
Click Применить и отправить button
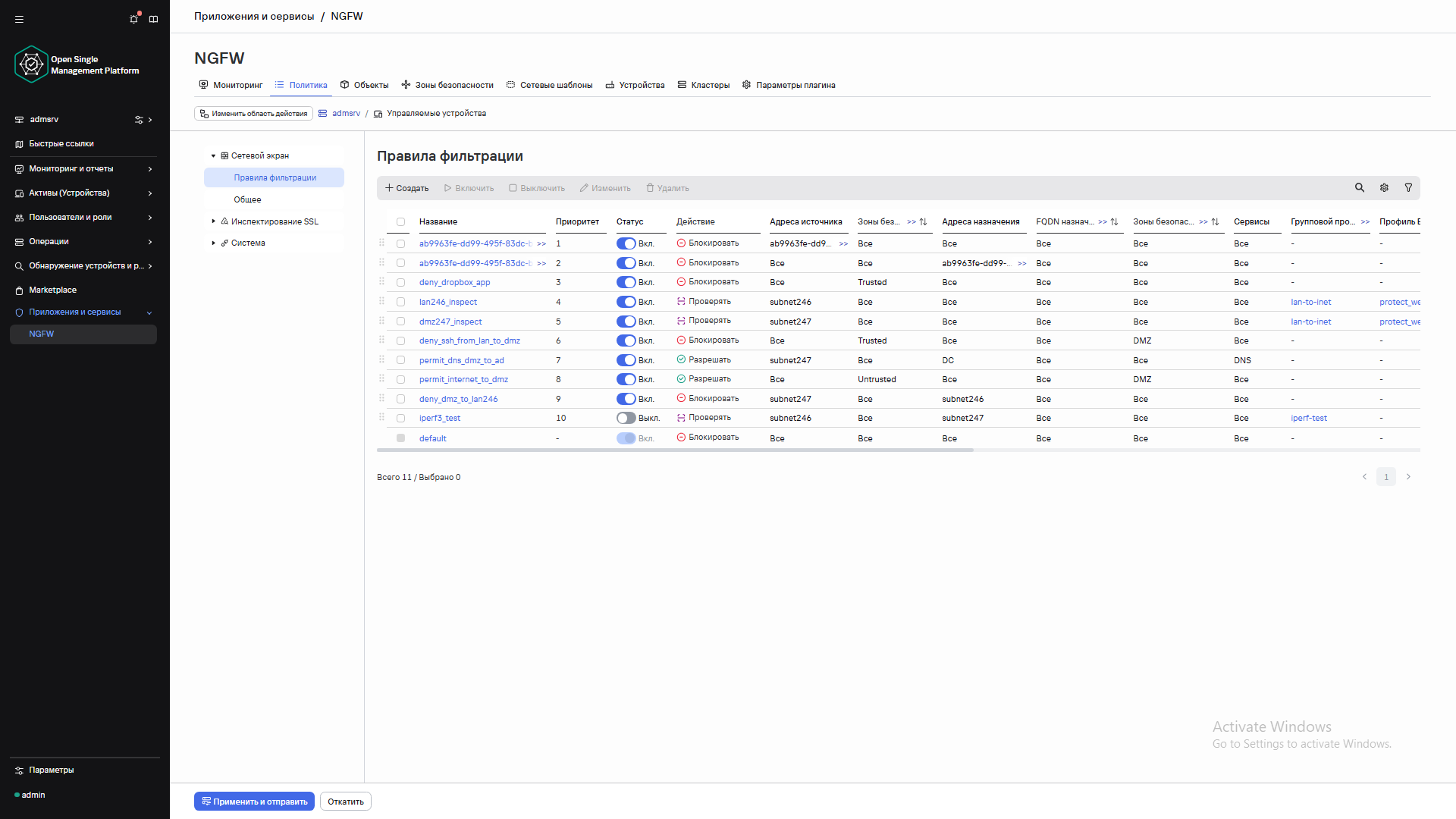coord(254,802)
